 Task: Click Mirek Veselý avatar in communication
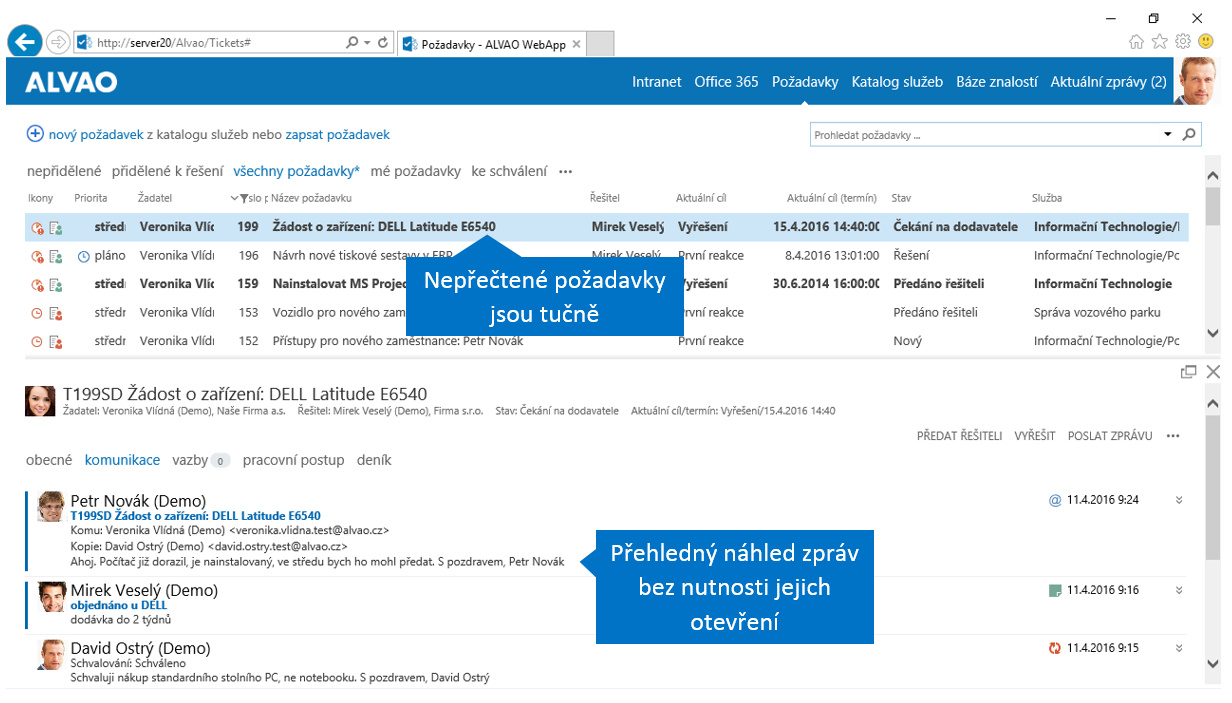click(51, 597)
